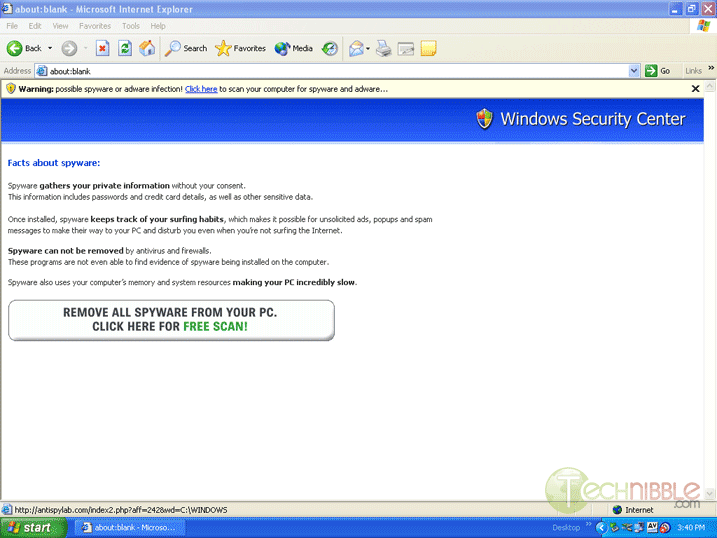Click the 'Click here' warning link
717x538 pixels.
[x=201, y=89]
